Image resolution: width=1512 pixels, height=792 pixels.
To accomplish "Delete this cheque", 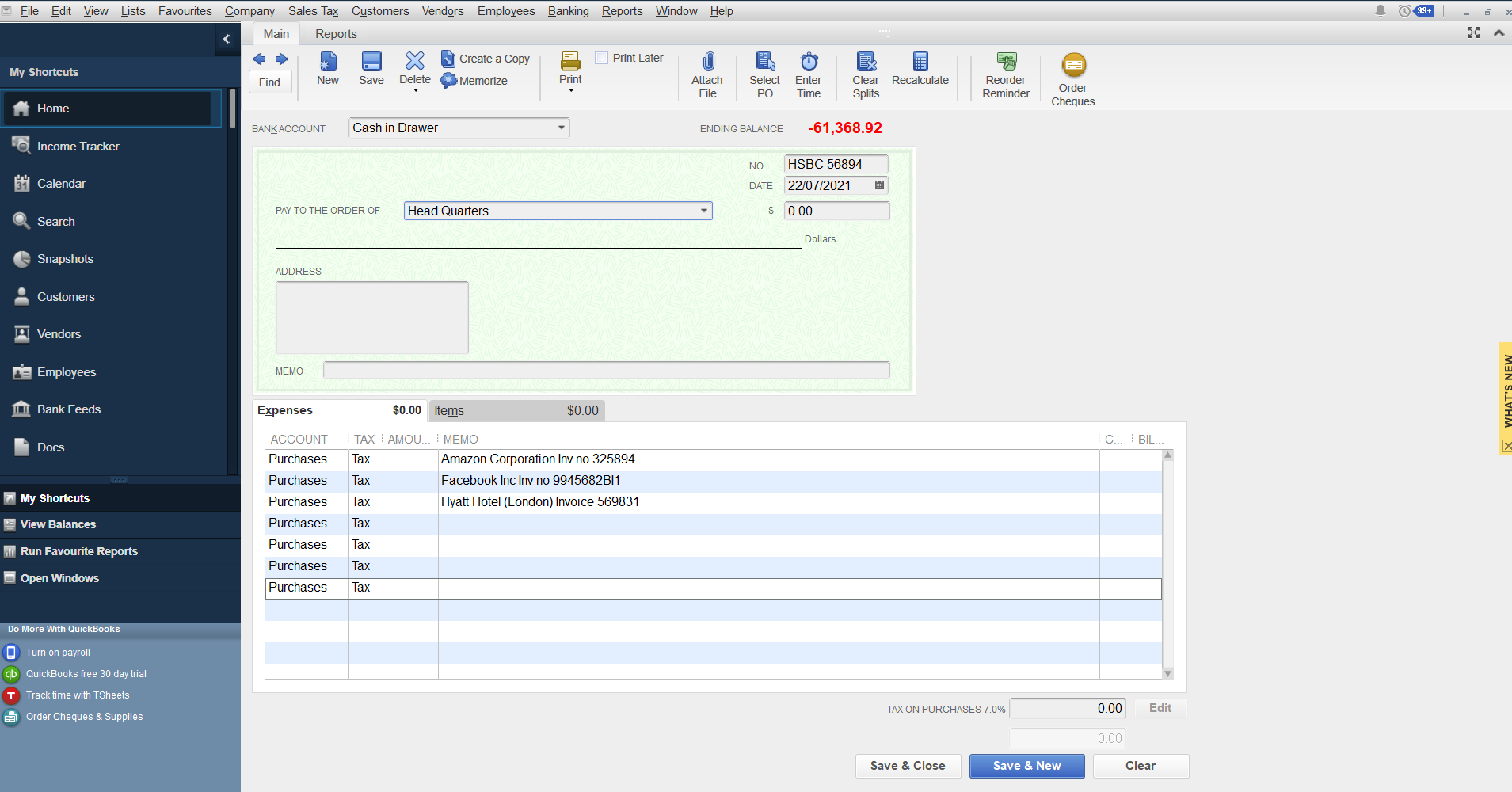I will click(413, 70).
